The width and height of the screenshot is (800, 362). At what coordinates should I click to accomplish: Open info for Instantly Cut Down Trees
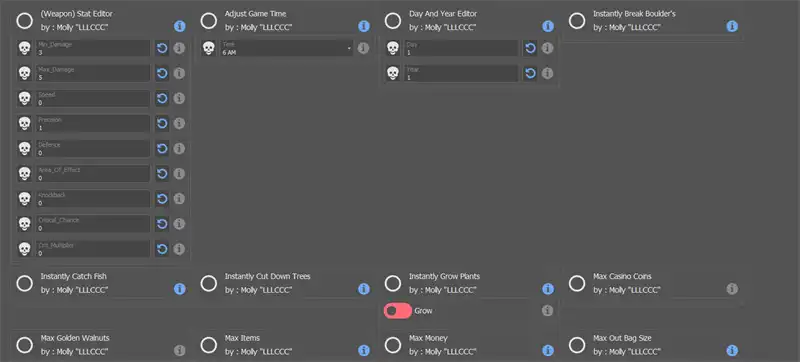(x=363, y=289)
